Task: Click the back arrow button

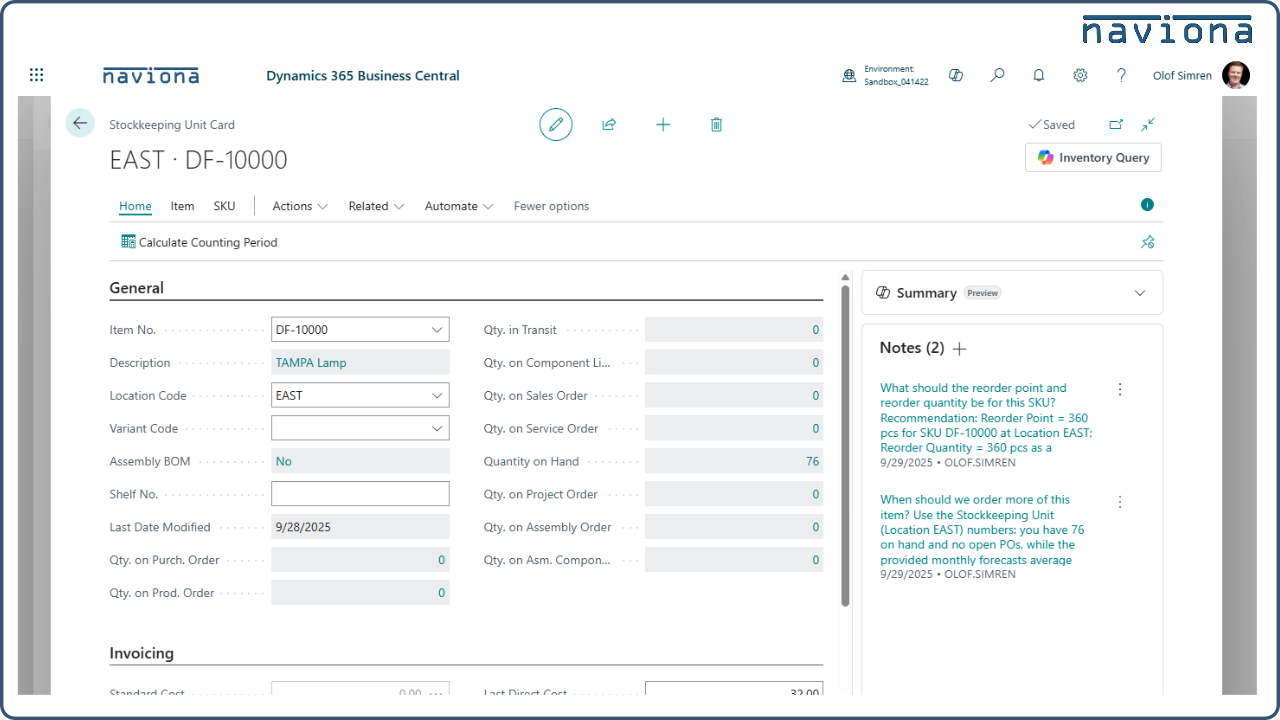Action: point(80,123)
